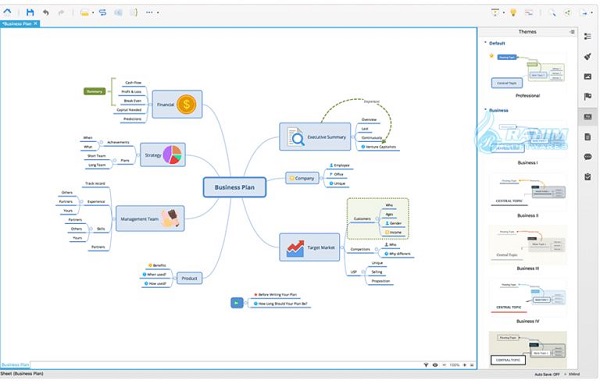
Task: Select the Business Plan document tab
Action: (17, 24)
